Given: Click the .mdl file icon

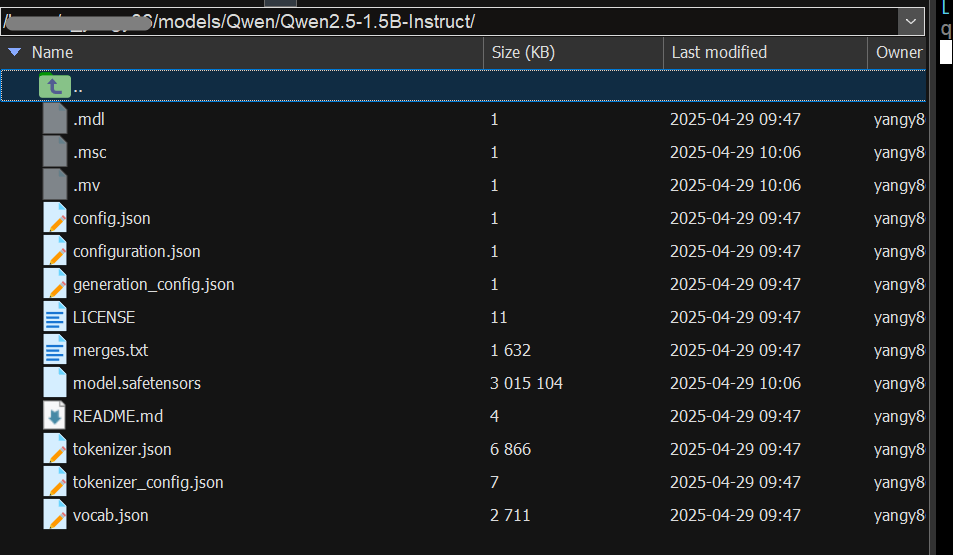Looking at the screenshot, I should coord(55,119).
